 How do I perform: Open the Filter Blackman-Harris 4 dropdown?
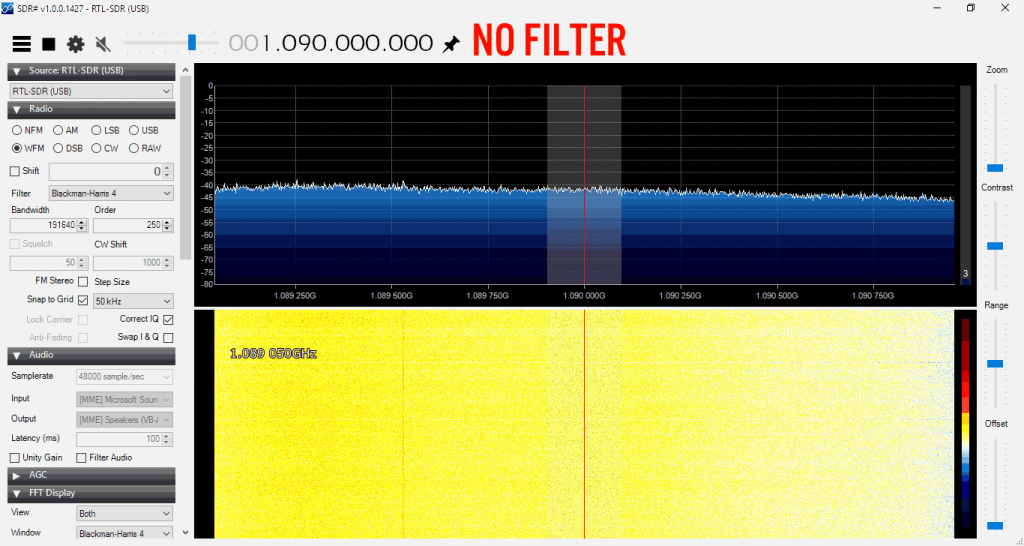110,193
